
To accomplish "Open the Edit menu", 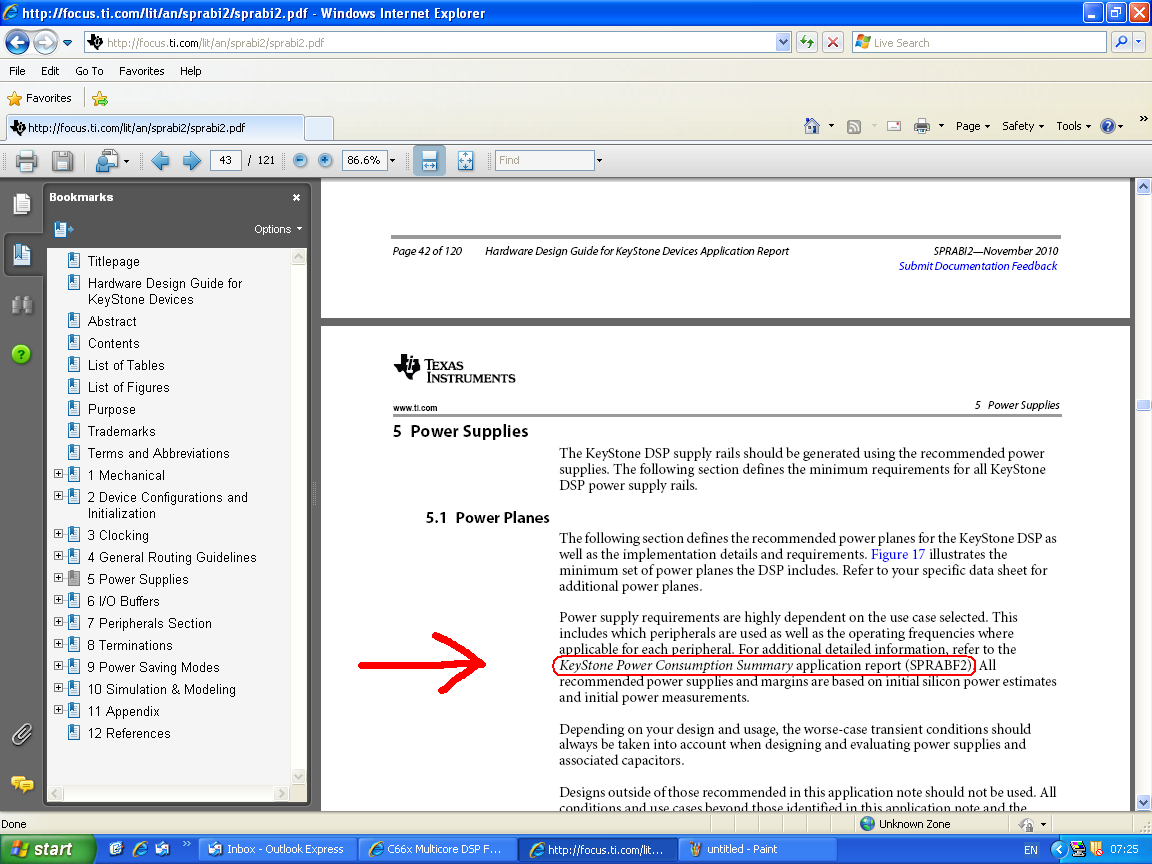I will 50,71.
